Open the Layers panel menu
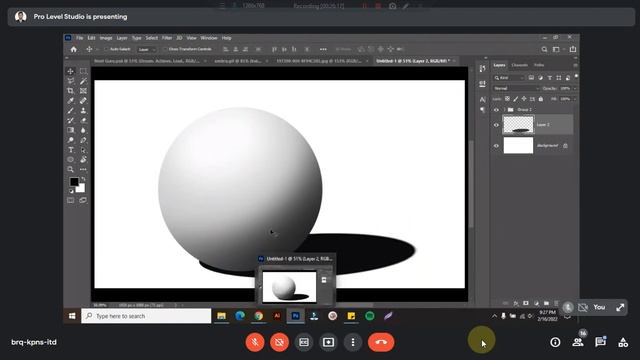Image resolution: width=640 pixels, height=360 pixels. pos(576,65)
